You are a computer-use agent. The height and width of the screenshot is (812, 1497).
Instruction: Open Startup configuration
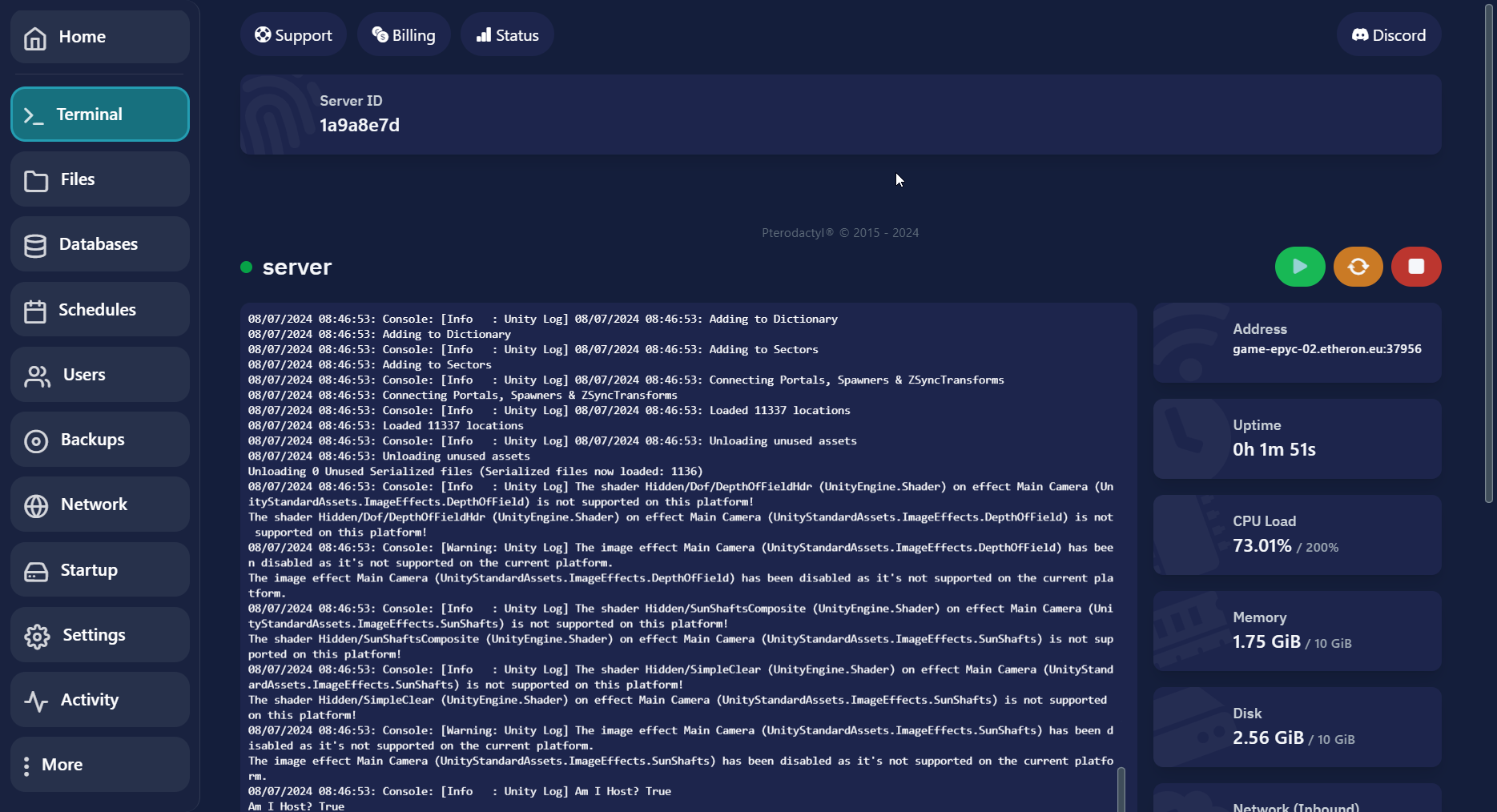100,570
